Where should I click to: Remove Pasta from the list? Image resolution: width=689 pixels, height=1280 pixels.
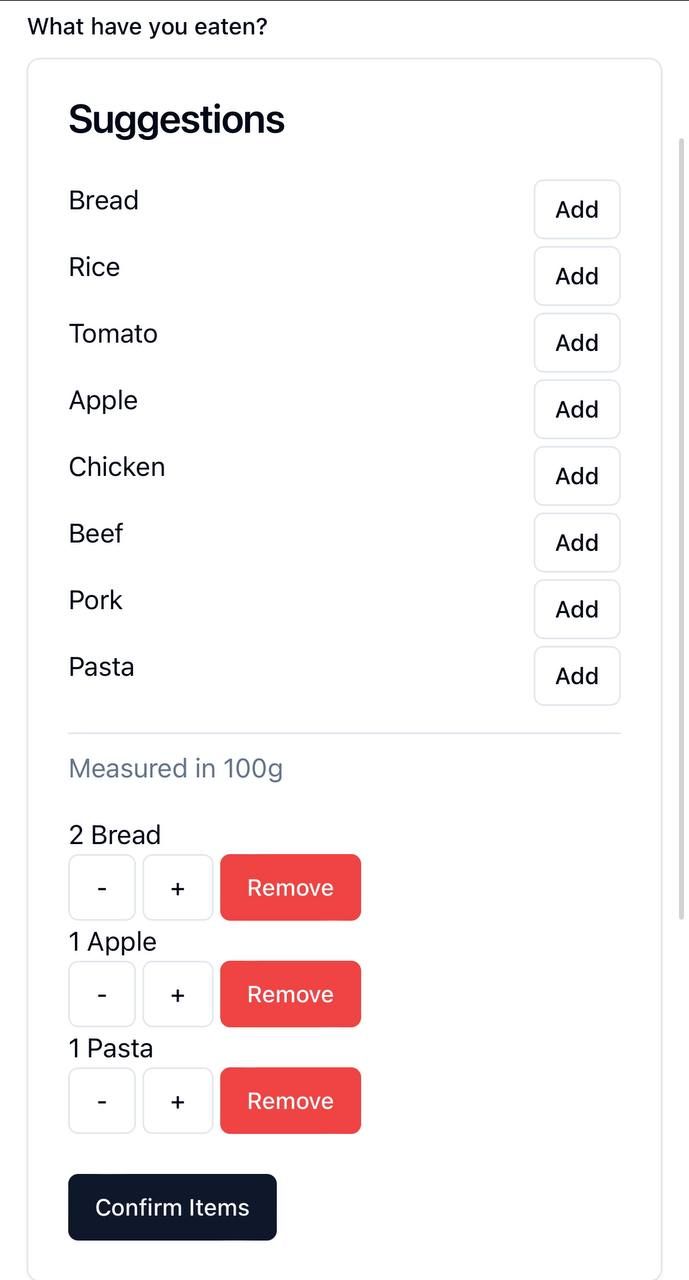290,1101
